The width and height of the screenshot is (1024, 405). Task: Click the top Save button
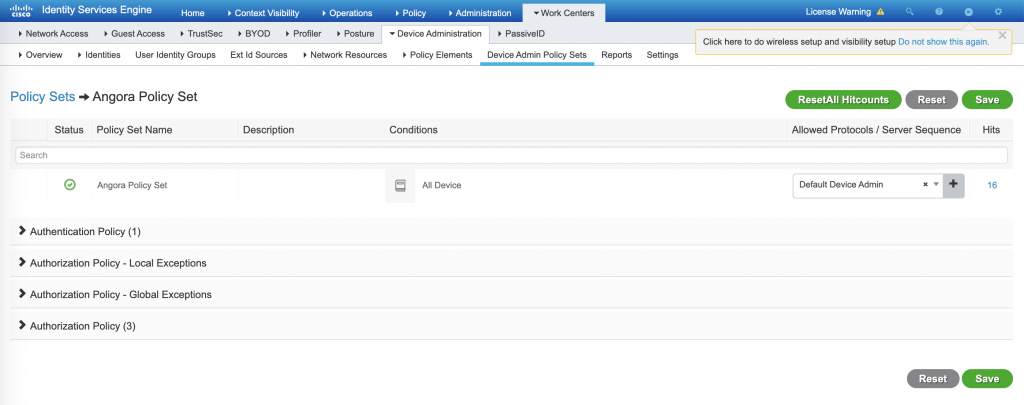click(987, 100)
